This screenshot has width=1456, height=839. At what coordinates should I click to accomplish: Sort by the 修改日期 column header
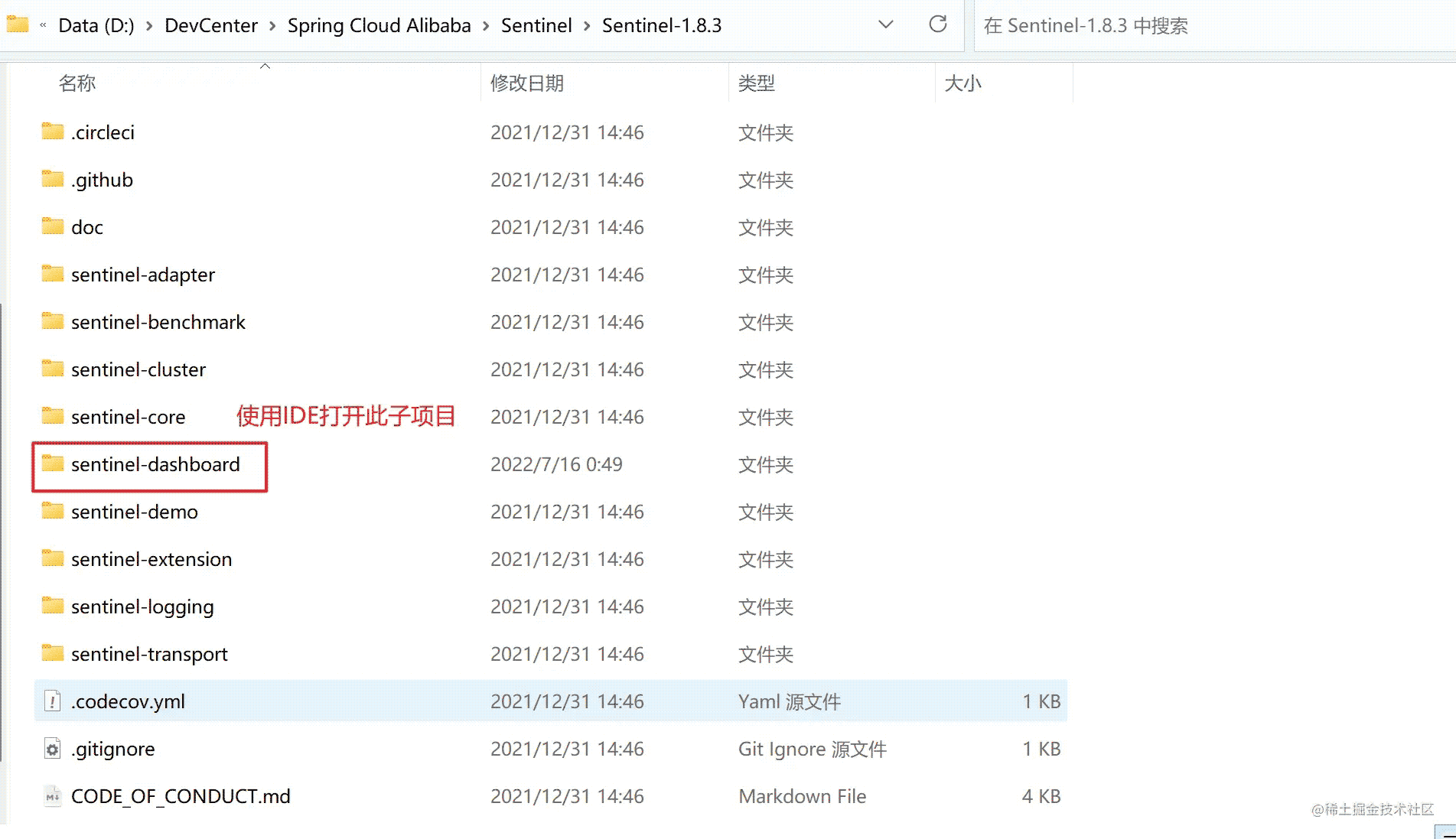[x=526, y=83]
